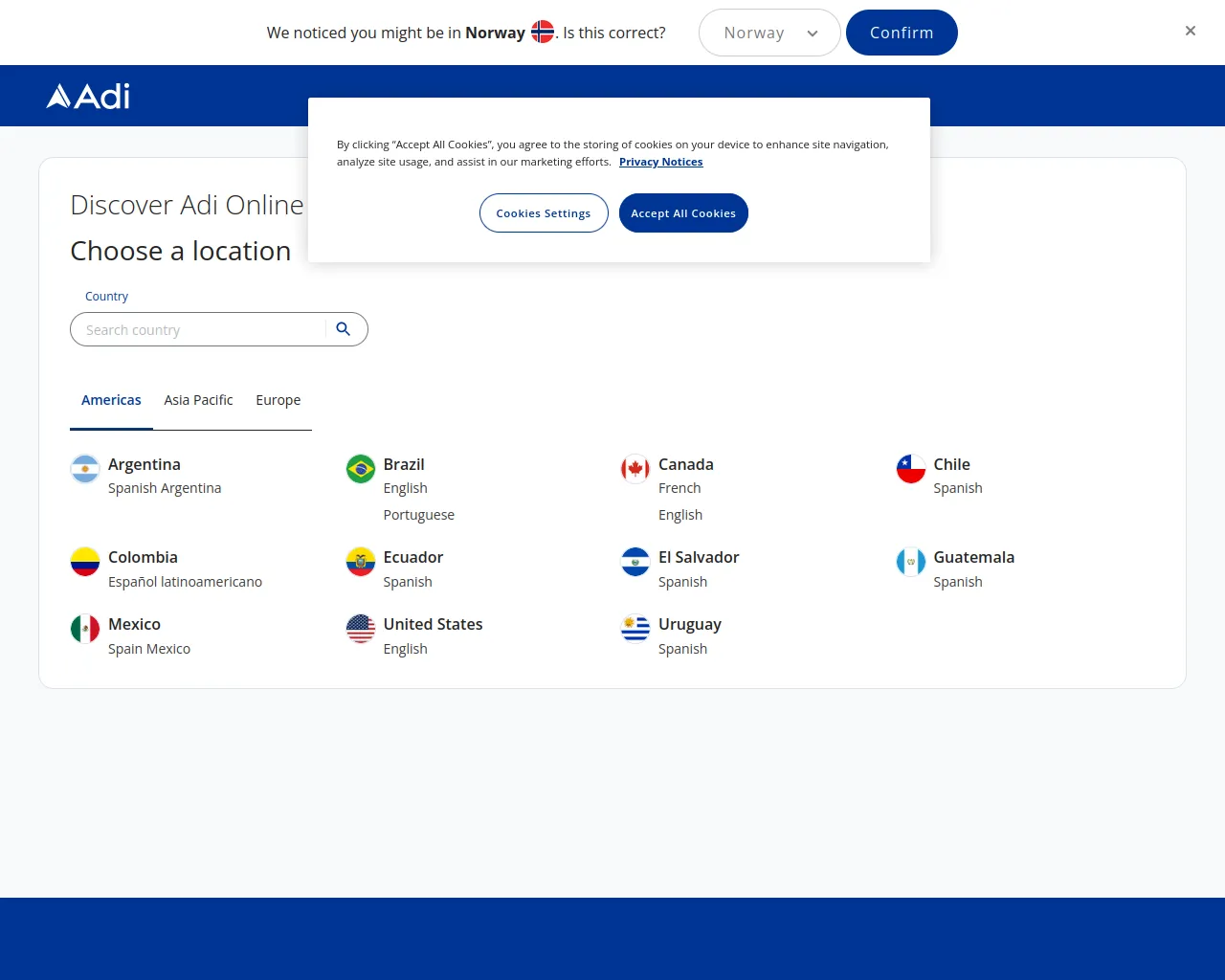
Task: Click the United States flag icon
Action: pos(361,629)
